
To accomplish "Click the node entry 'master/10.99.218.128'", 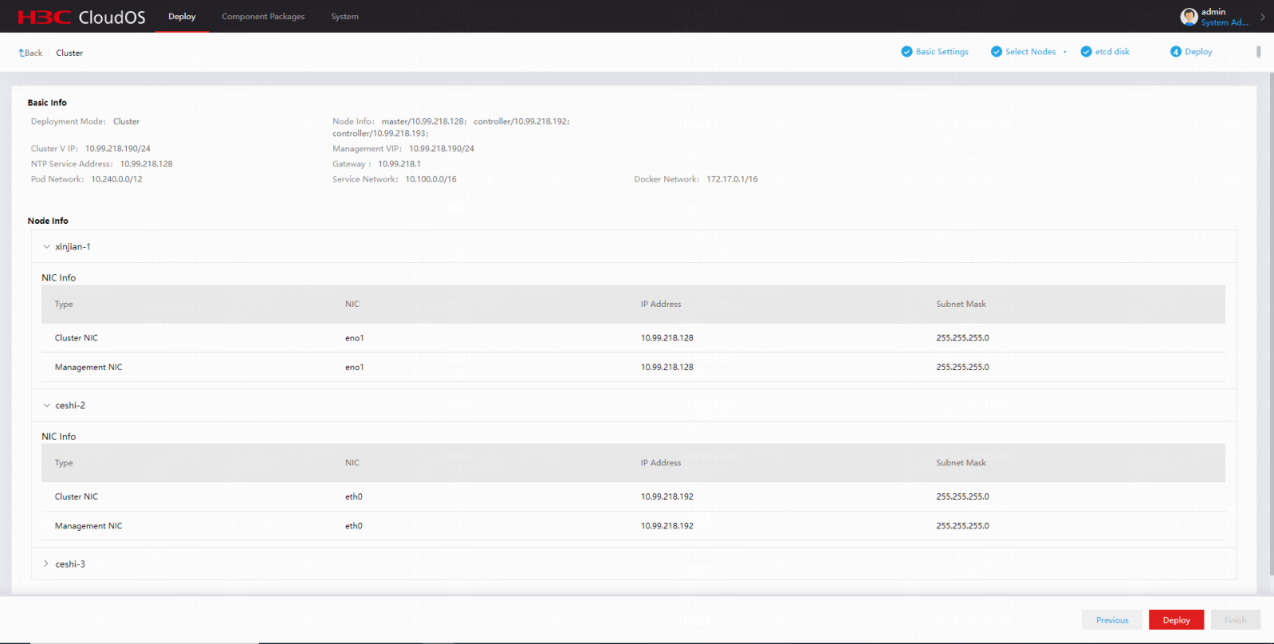I will (x=424, y=122).
